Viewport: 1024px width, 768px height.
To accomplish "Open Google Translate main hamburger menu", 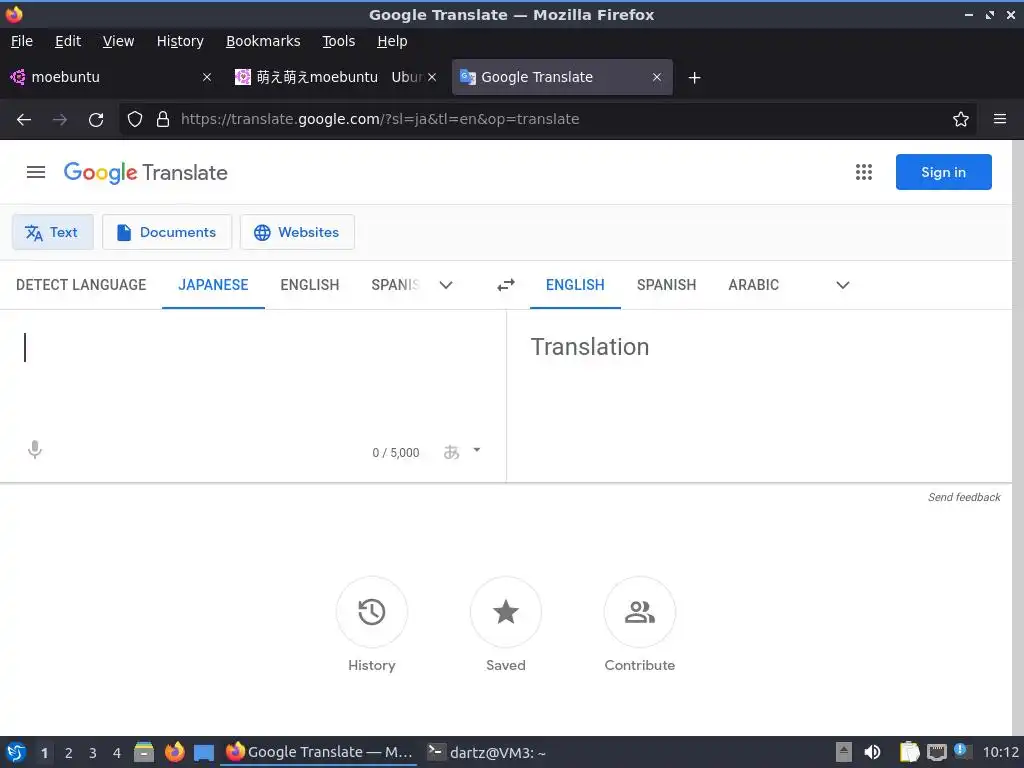I will click(x=36, y=172).
